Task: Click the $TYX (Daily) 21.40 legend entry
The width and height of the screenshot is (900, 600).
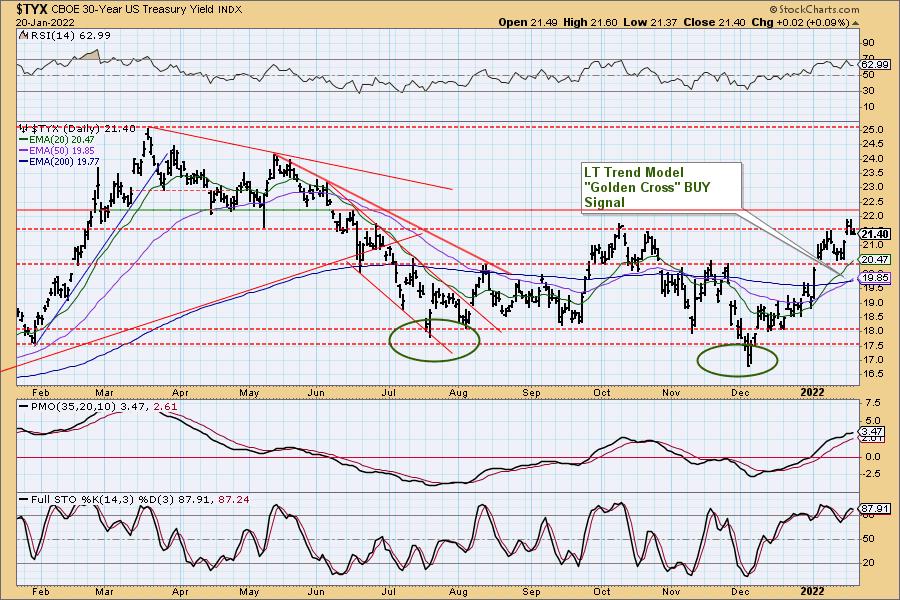Action: (84, 129)
